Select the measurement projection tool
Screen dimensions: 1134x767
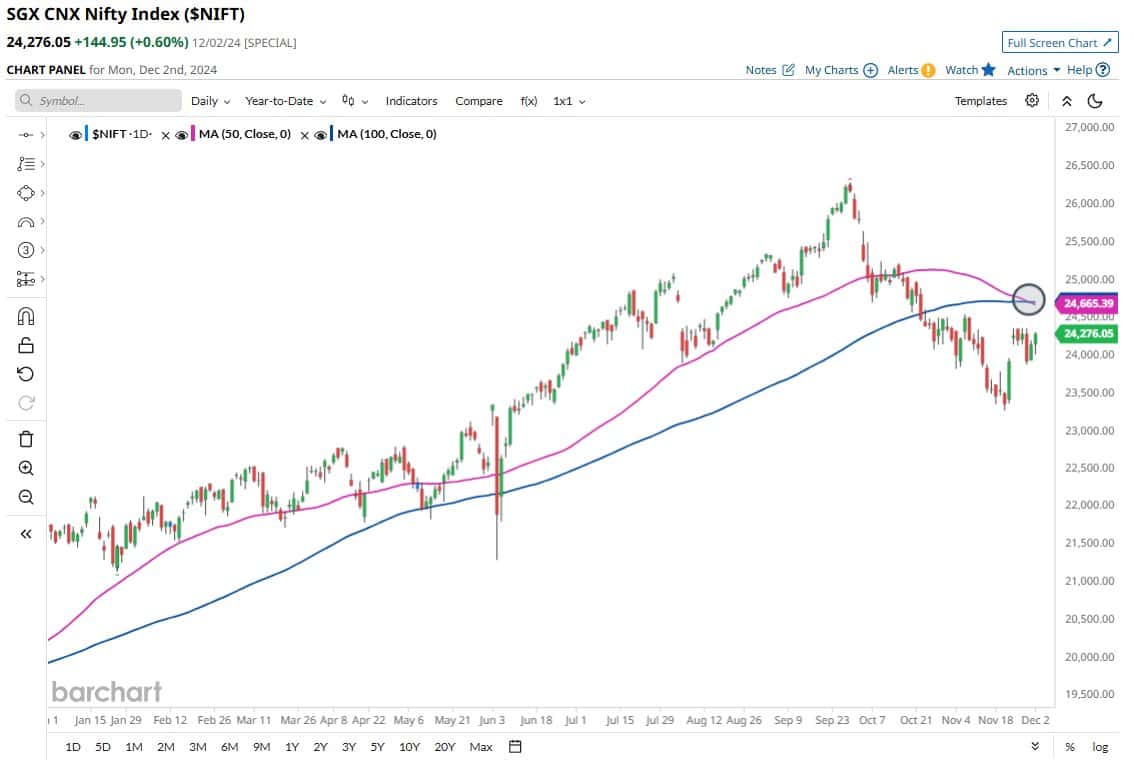[x=25, y=279]
